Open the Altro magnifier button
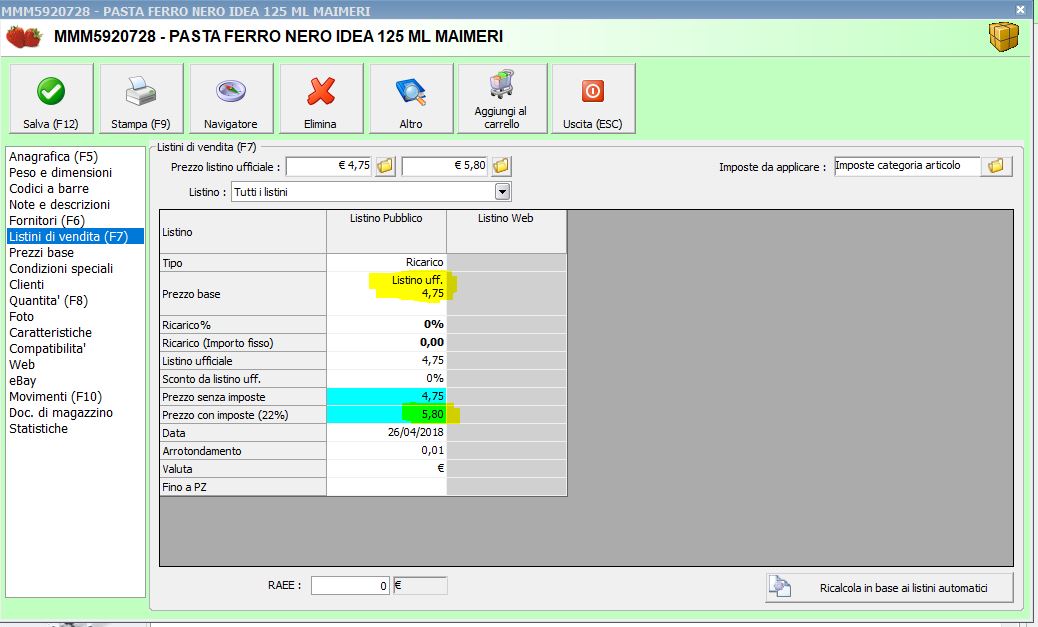This screenshot has height=627, width=1038. 411,99
